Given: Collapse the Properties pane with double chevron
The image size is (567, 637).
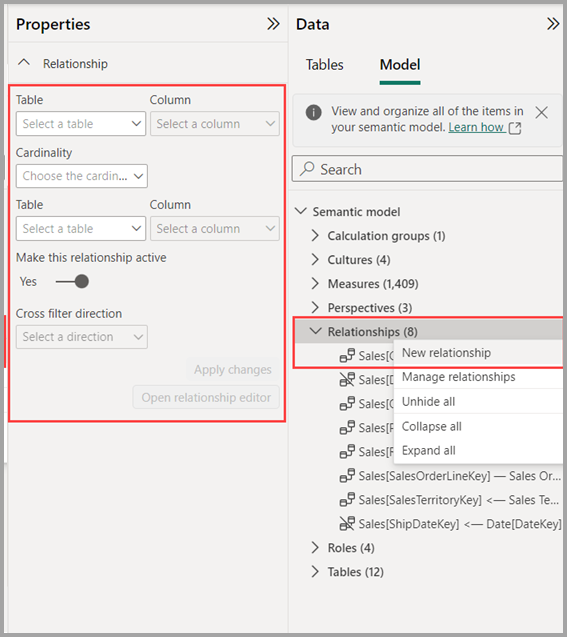Looking at the screenshot, I should pos(273,24).
